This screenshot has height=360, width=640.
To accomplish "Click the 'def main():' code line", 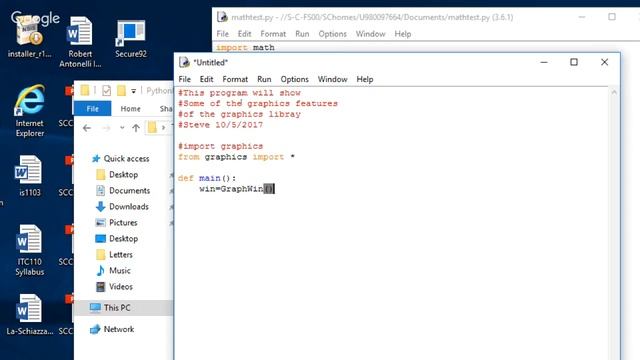I will (x=207, y=178).
